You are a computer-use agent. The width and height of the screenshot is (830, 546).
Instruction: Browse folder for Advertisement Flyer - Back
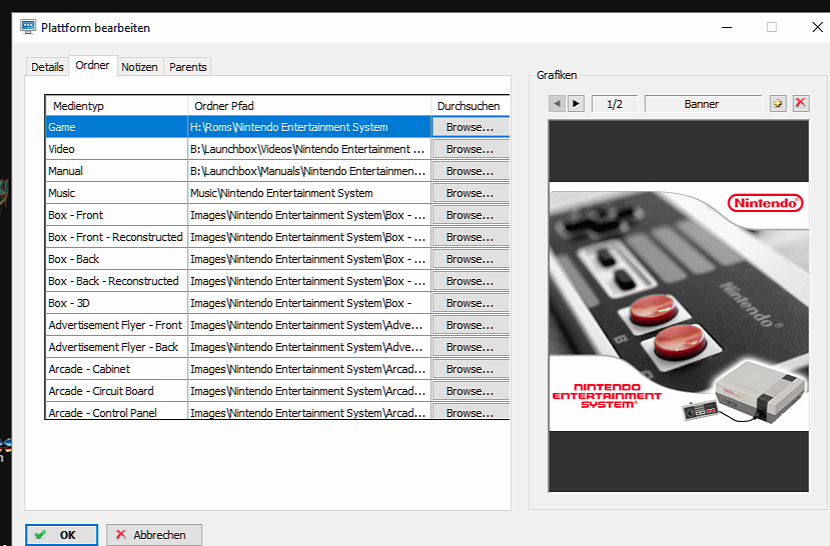click(x=470, y=347)
